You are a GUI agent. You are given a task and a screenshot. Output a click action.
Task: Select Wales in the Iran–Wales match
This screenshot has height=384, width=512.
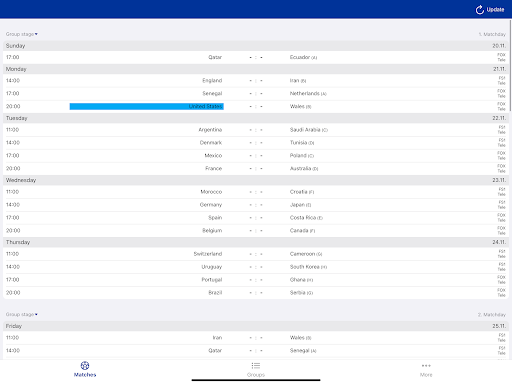[297, 338]
